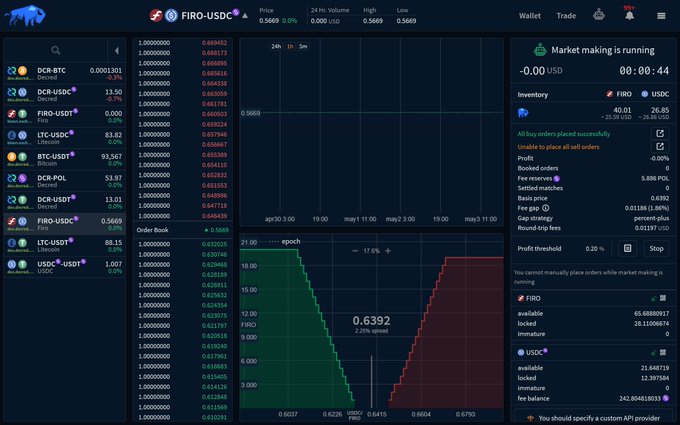Select the 24h candle duration
680x425 pixels.
pyautogui.click(x=276, y=46)
